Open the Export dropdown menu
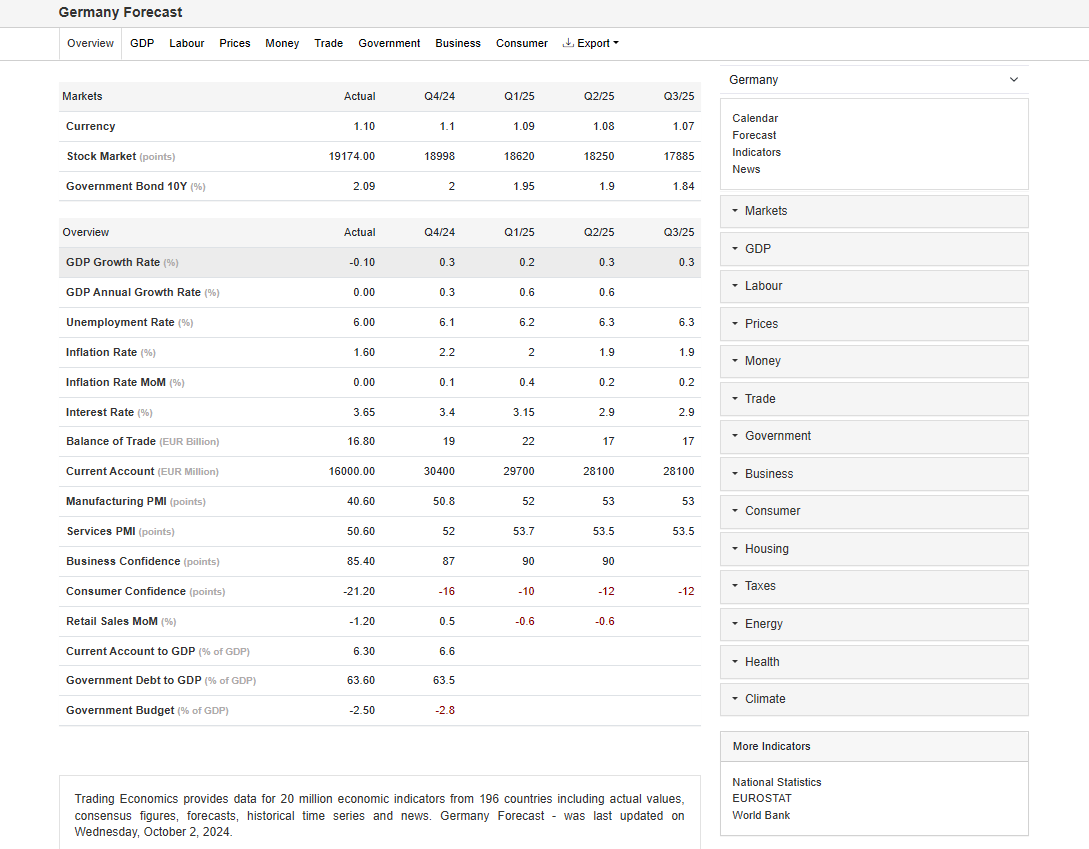The image size is (1089, 849). click(x=590, y=43)
